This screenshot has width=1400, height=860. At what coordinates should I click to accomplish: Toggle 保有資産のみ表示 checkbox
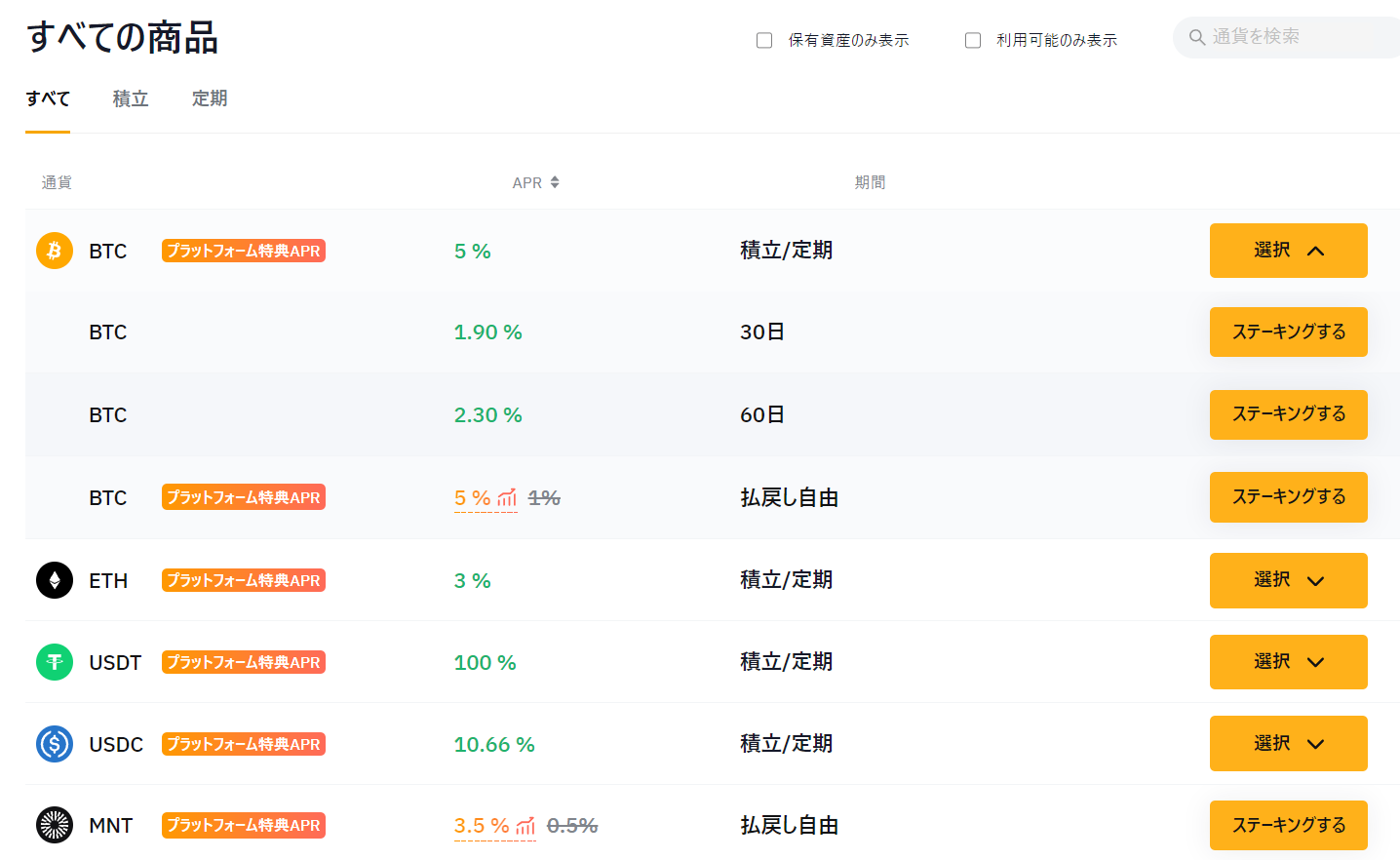[764, 40]
